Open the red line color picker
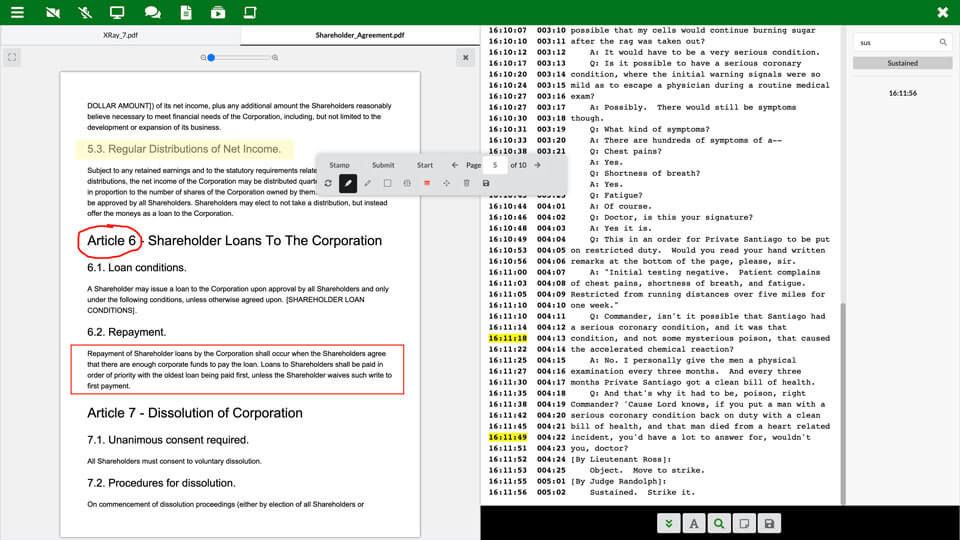The width and height of the screenshot is (960, 540). 427,183
